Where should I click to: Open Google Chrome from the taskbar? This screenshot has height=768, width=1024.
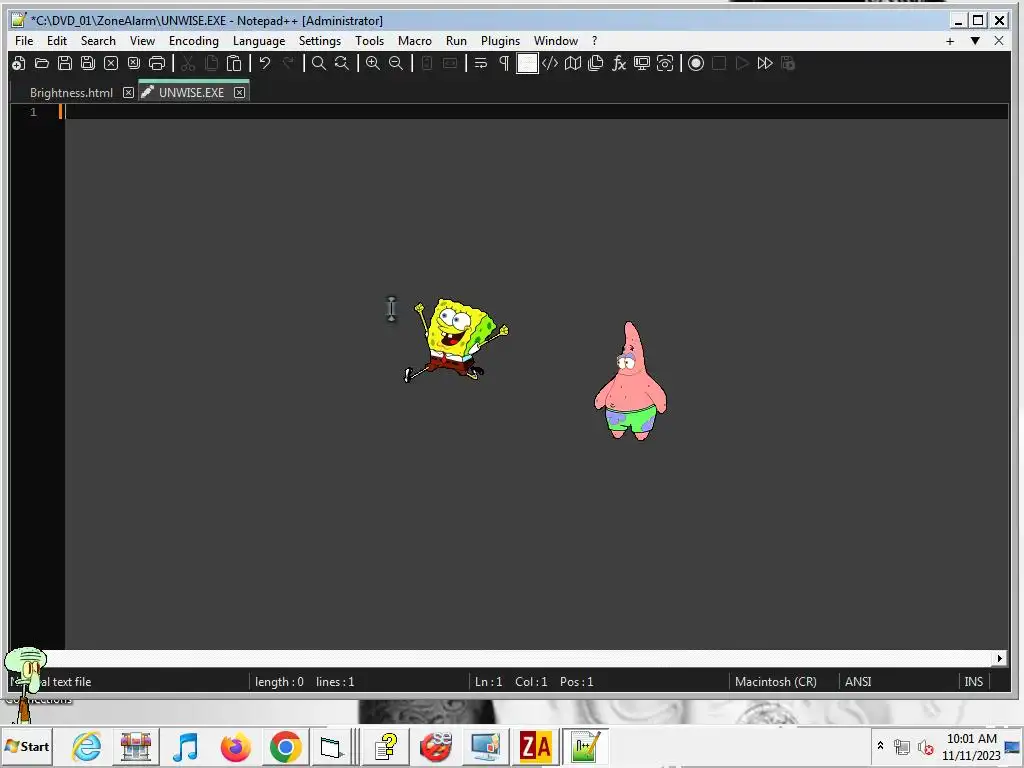point(285,746)
